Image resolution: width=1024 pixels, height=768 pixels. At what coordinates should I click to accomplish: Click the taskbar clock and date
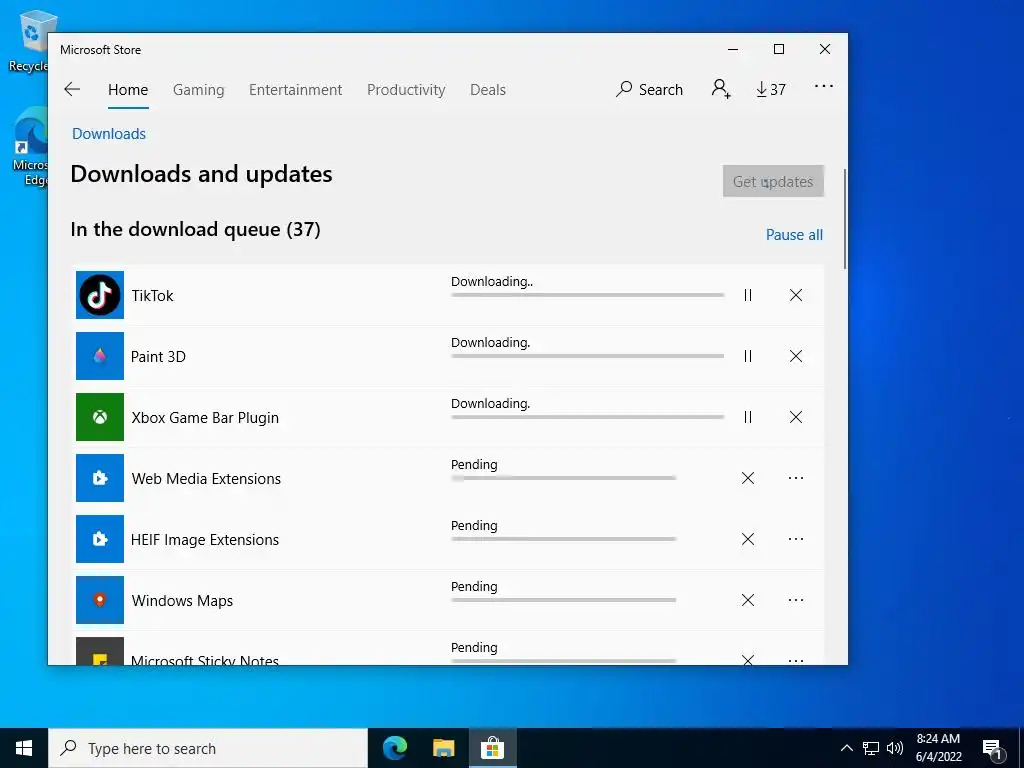pyautogui.click(x=938, y=748)
